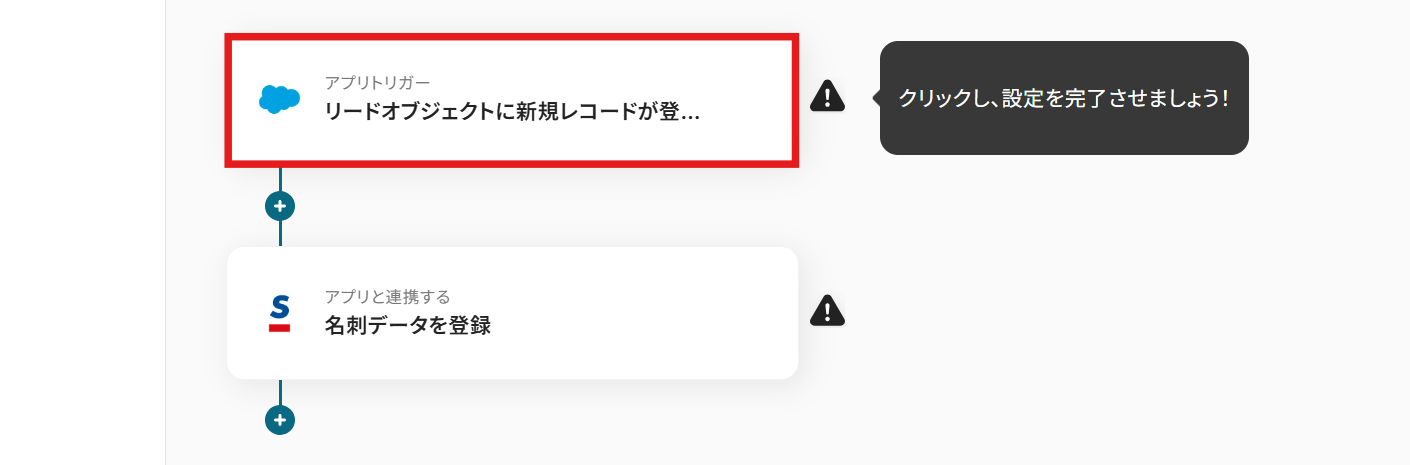Click the 名刺データを登録 title text
This screenshot has height=465, width=1410.
(408, 326)
